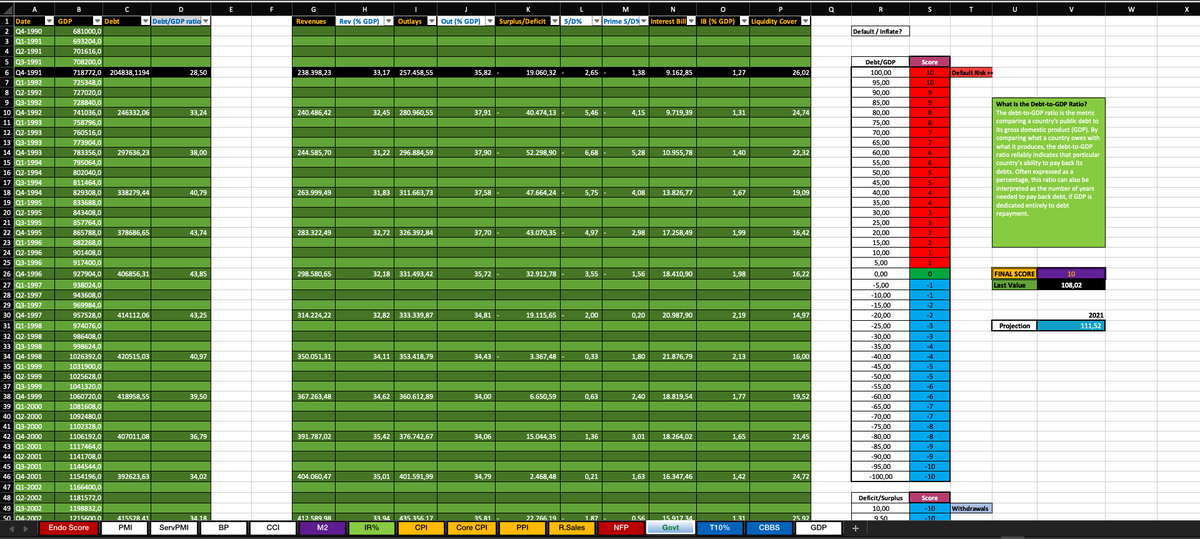This screenshot has width=1200, height=539.
Task: Switch to the M2 sheet tab
Action: [322, 528]
